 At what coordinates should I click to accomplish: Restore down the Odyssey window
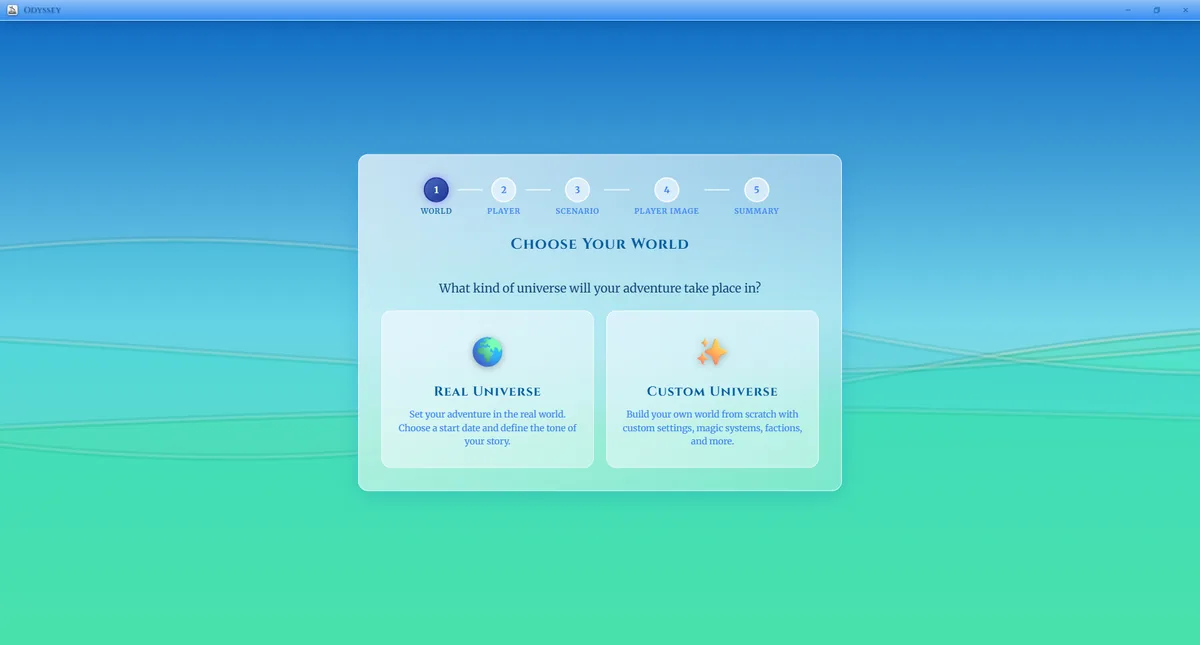[x=1157, y=10]
